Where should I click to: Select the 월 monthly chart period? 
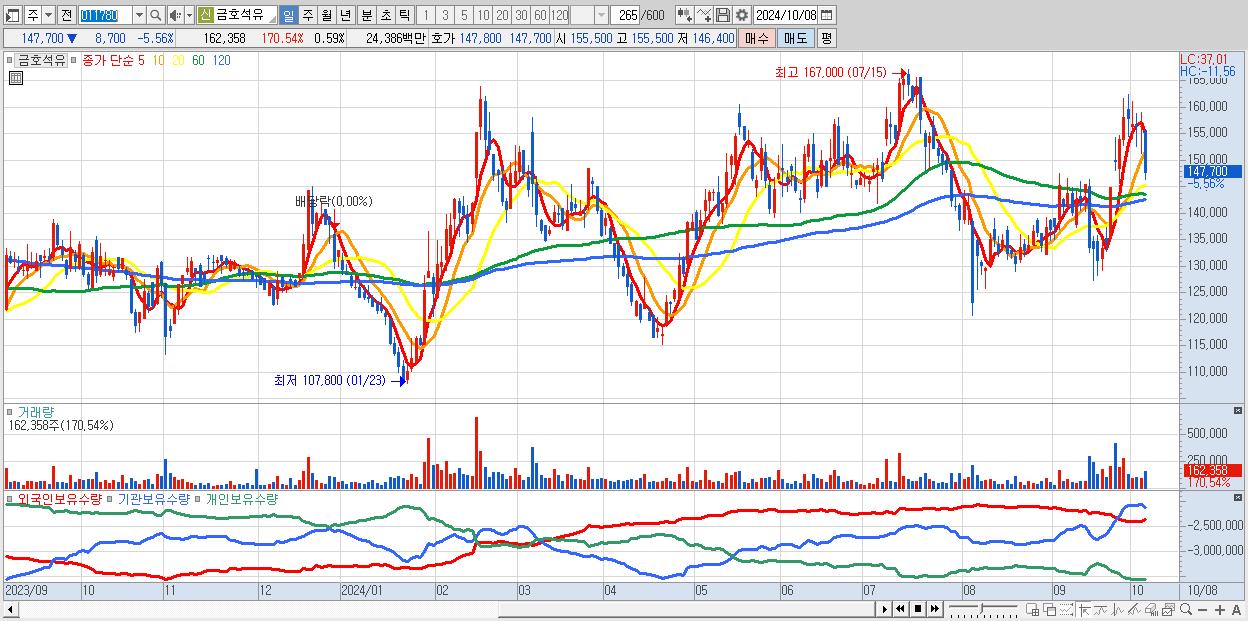coord(326,16)
